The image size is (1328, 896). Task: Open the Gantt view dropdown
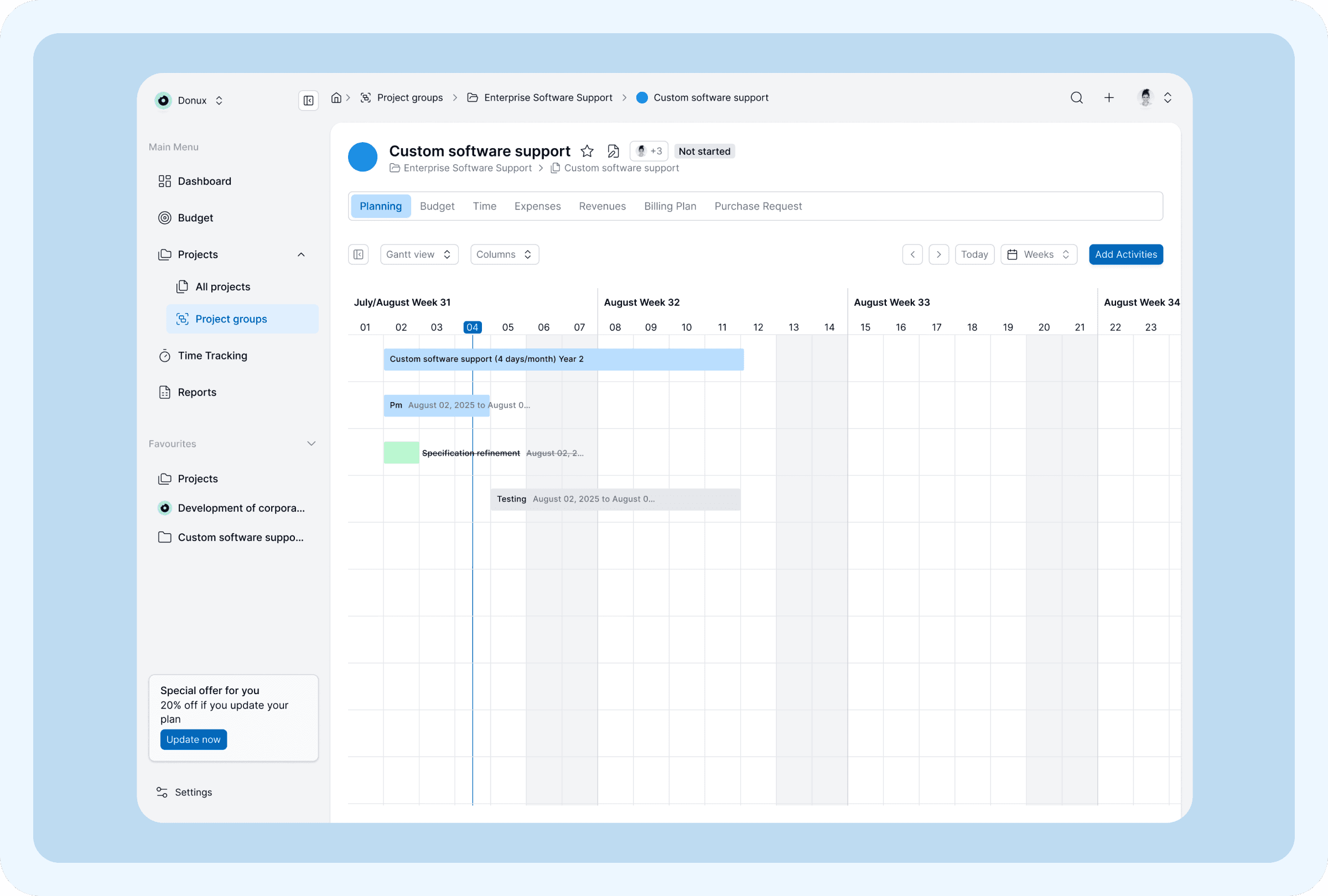(x=419, y=254)
